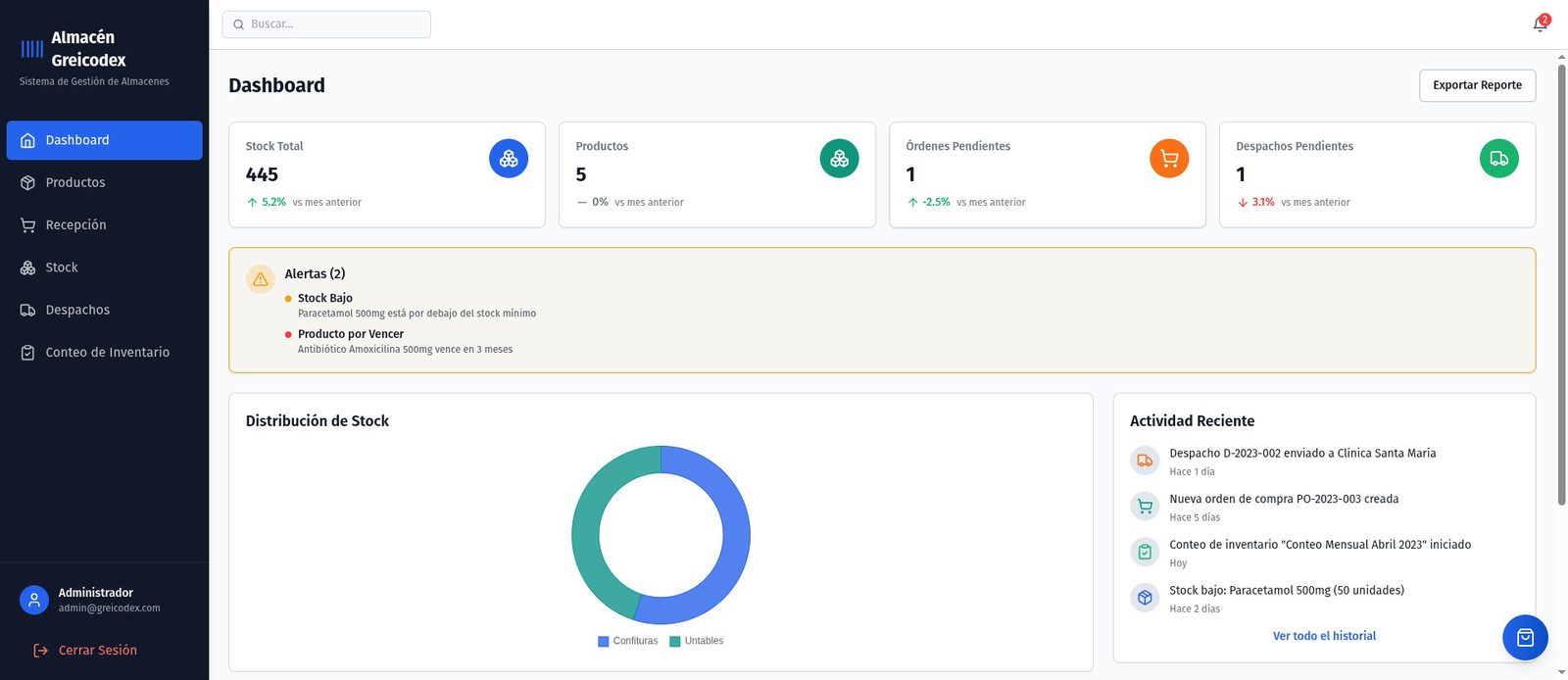Screen dimensions: 1568x680
Task: Click the green Despachos Pendientes truck icon
Action: pyautogui.click(x=1499, y=159)
